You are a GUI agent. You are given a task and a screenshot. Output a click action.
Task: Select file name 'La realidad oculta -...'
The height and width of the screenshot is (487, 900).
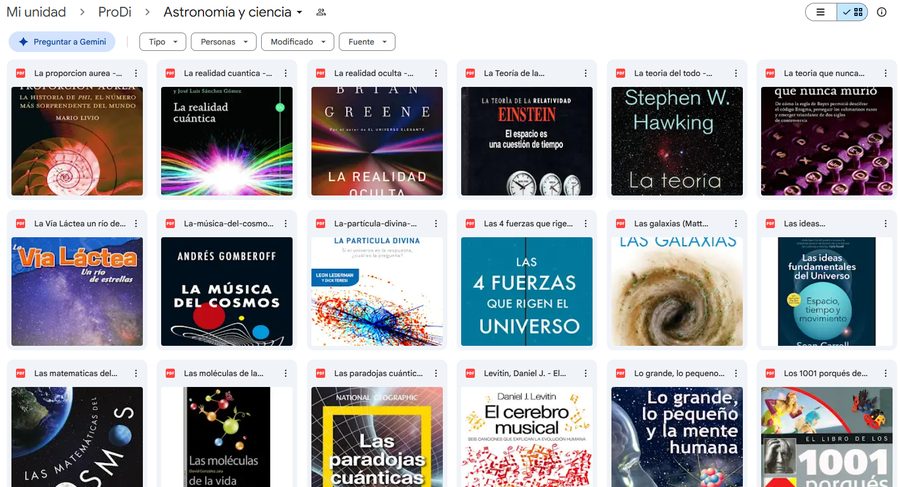pyautogui.click(x=374, y=74)
